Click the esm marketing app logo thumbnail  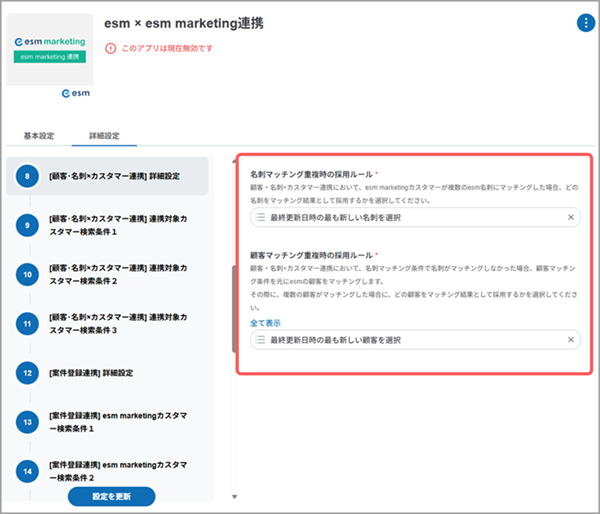coord(50,49)
